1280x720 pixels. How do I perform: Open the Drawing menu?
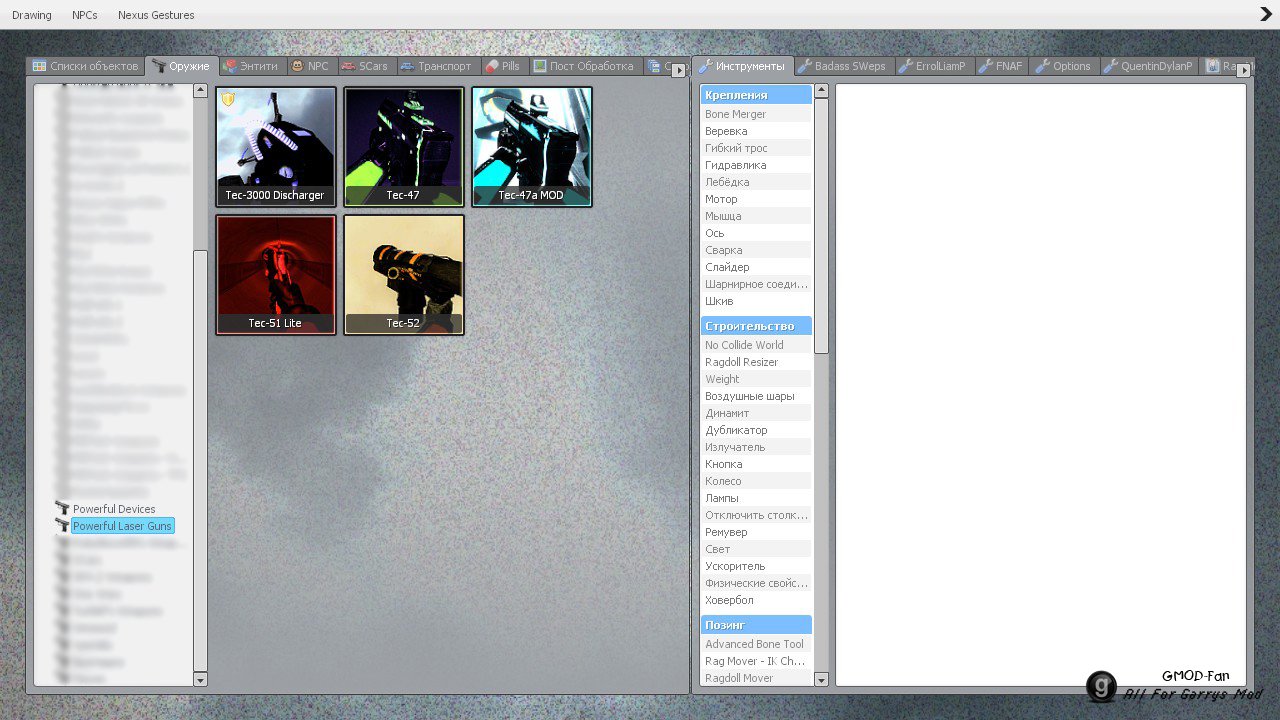click(32, 15)
